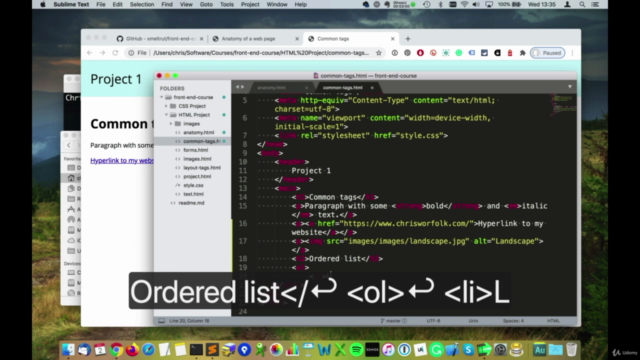640x360 pixels.
Task: Open Time Machine menu bar icon
Action: point(427,4)
